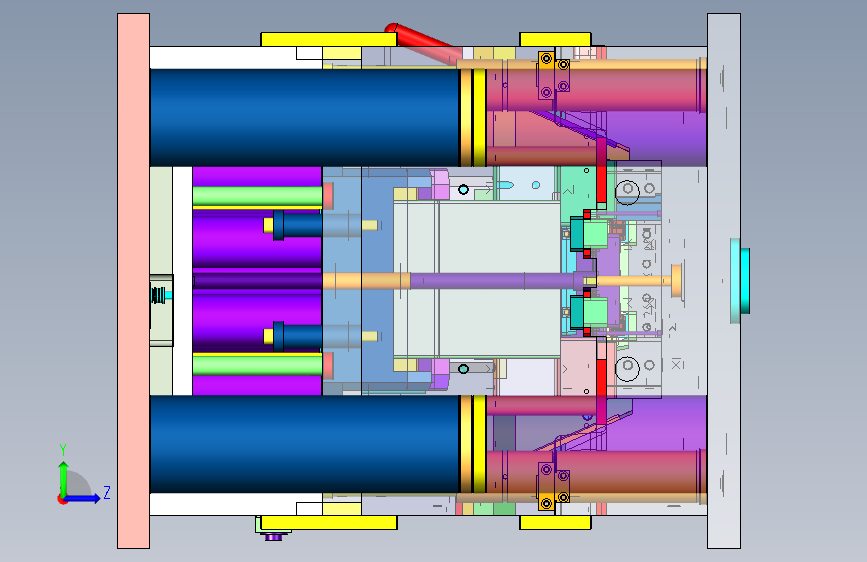867x562 pixels.
Task: Select the lower large blue cylinder
Action: click(305, 444)
